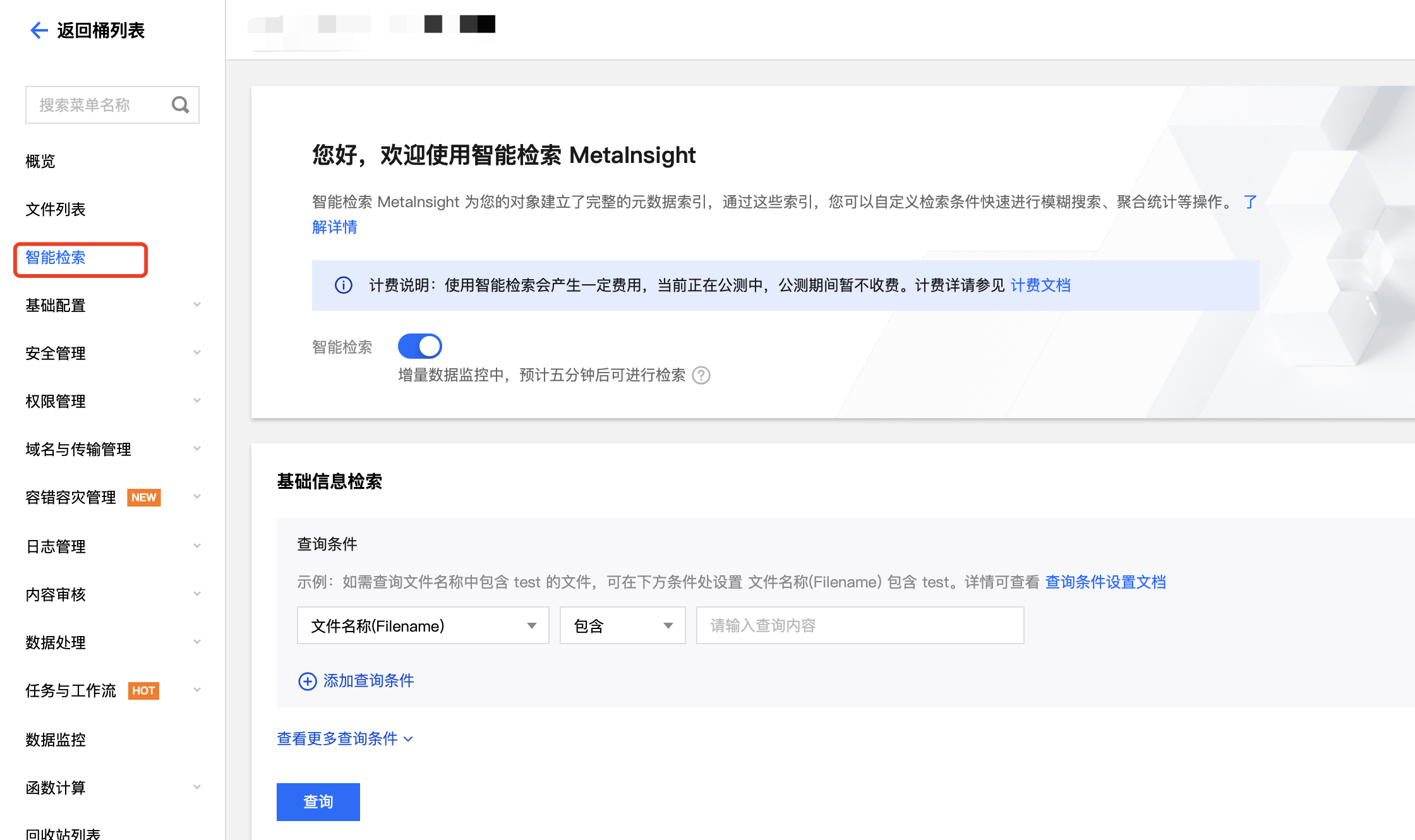Open 概览 in the sidebar

point(40,162)
